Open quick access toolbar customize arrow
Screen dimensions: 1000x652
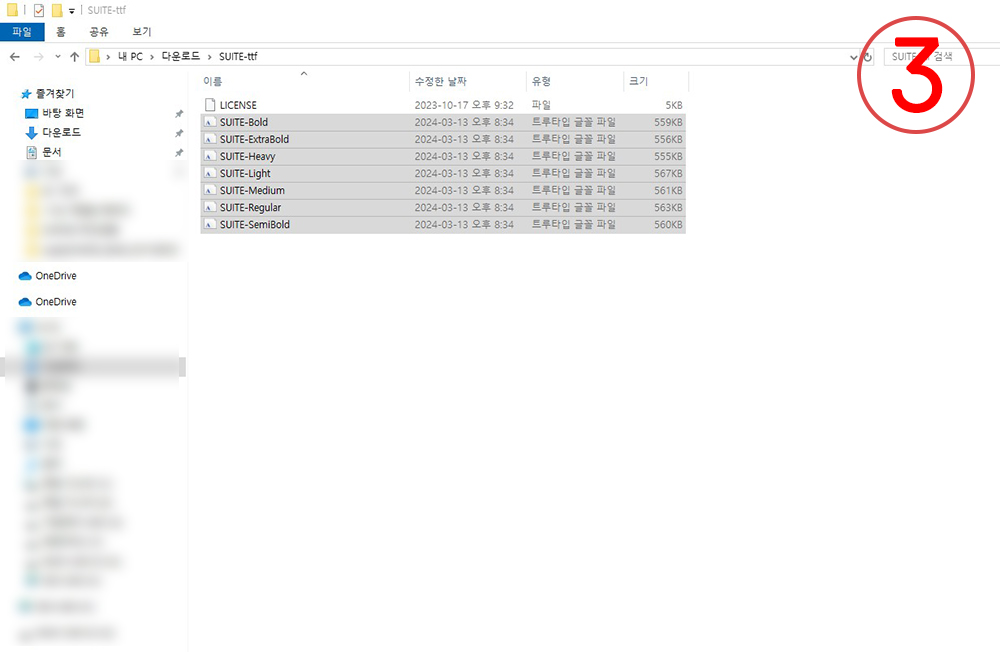71,11
